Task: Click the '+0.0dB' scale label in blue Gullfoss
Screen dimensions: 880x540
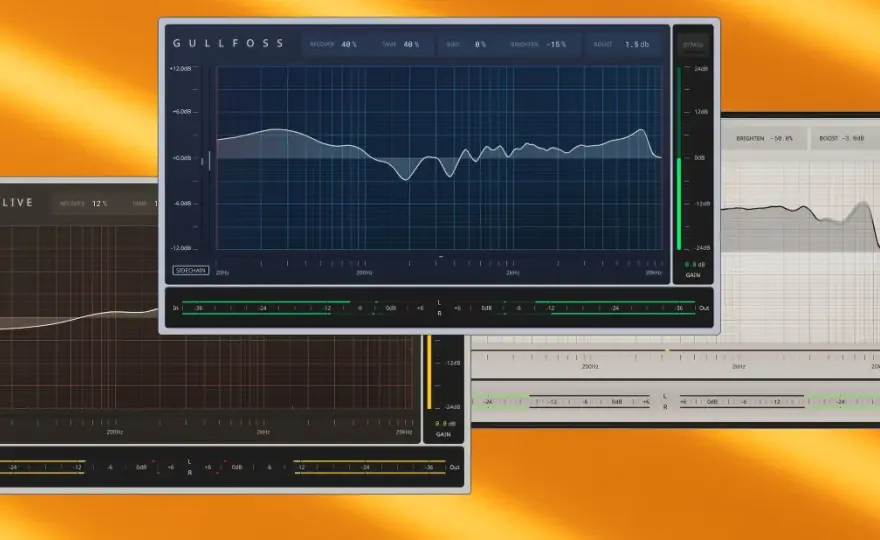Action: [181, 158]
